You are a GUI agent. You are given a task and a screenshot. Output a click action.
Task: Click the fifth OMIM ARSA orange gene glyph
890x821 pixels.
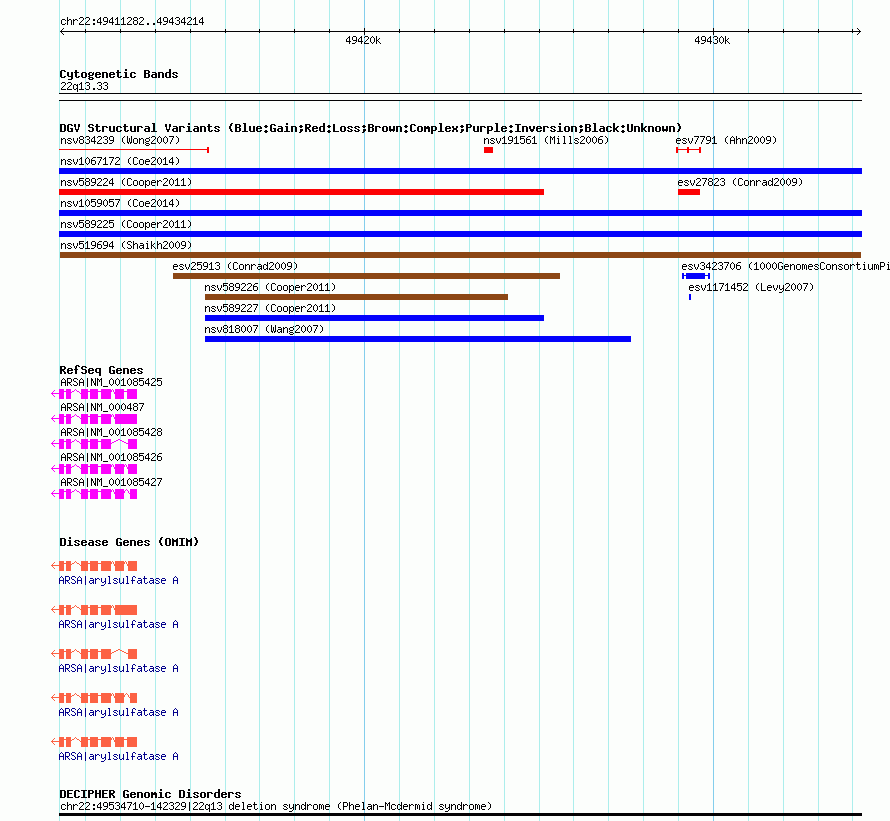tap(94, 742)
